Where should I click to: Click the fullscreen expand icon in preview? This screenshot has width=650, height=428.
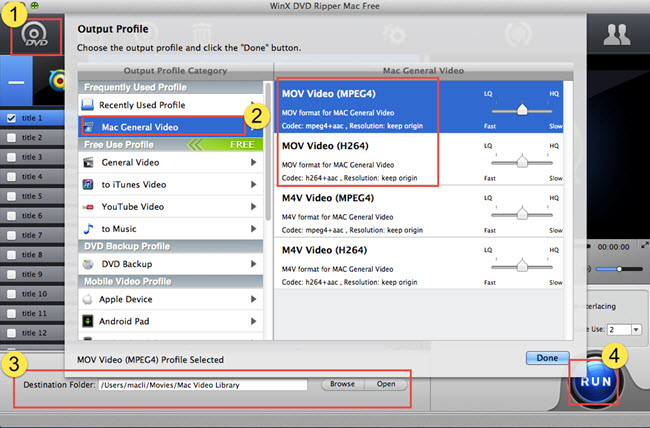point(645,245)
